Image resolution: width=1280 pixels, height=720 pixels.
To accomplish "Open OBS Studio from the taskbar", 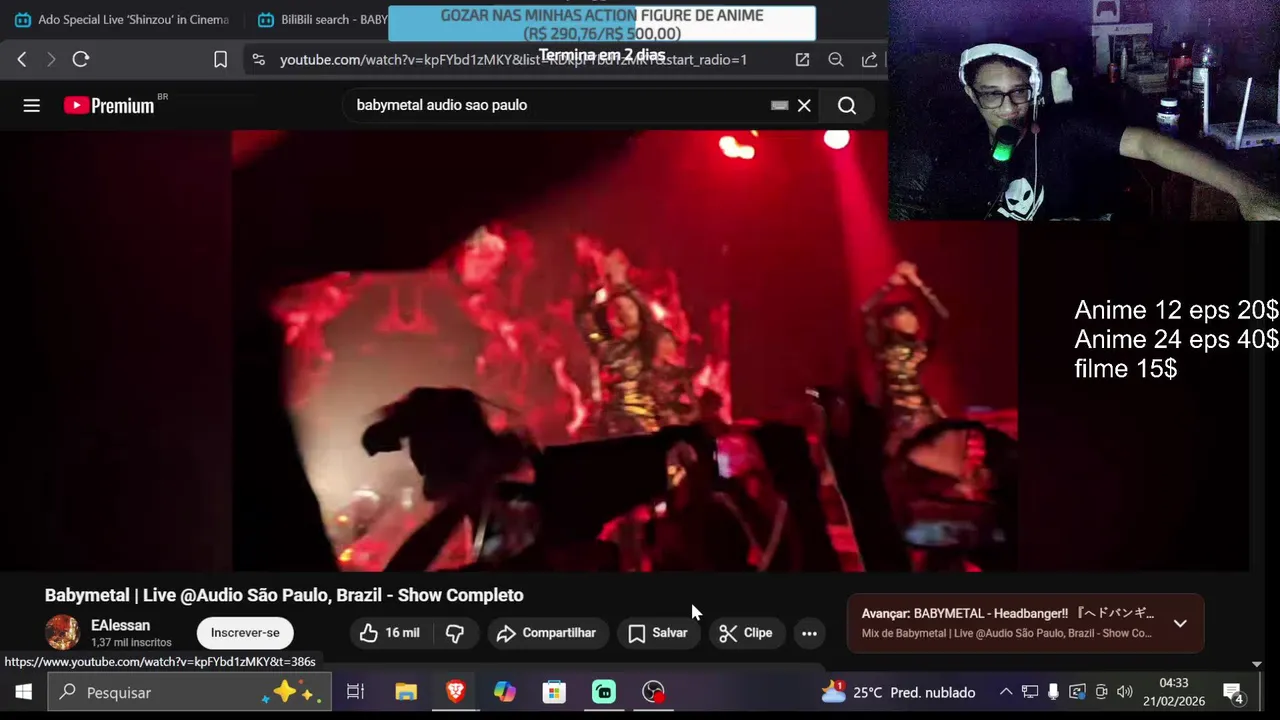I will (x=653, y=692).
